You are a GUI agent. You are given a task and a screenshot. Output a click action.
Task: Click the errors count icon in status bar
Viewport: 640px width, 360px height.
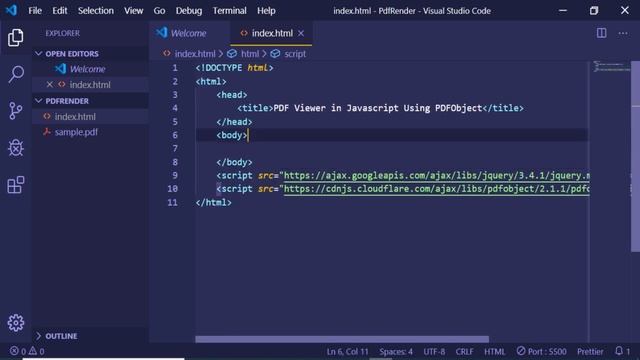pos(14,351)
